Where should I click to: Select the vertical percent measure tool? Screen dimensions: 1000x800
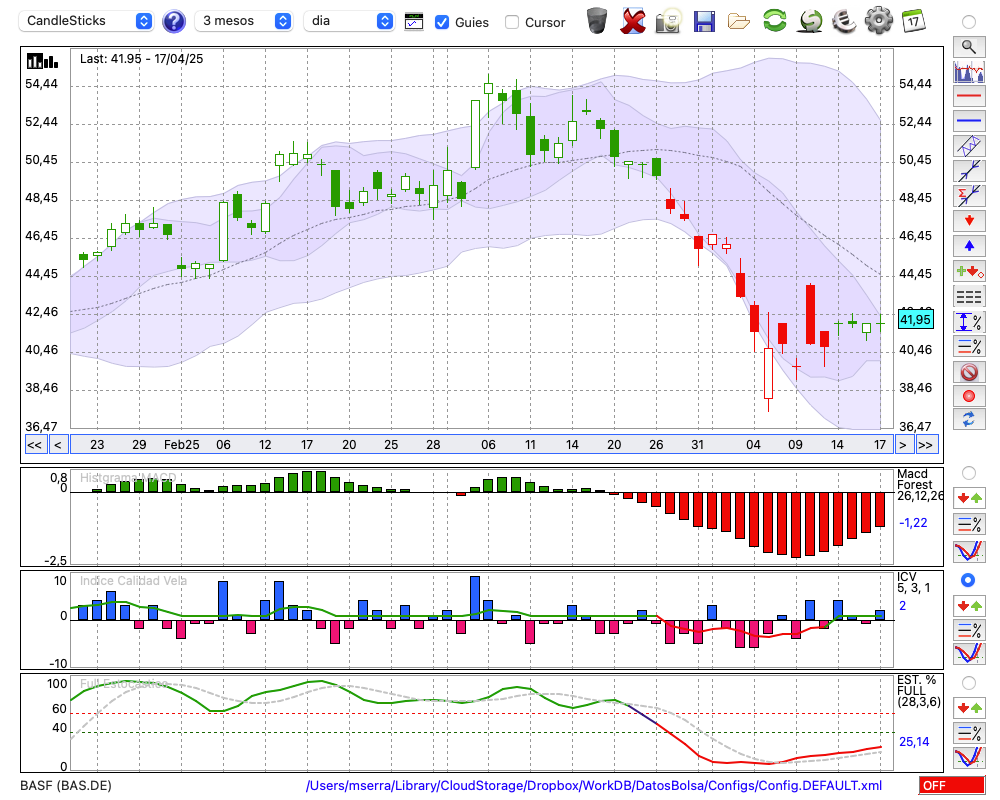[969, 322]
